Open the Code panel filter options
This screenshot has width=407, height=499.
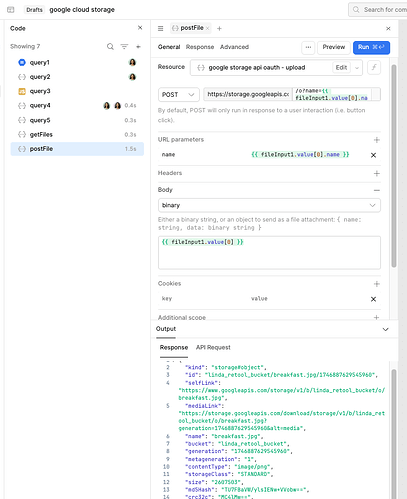tap(124, 47)
